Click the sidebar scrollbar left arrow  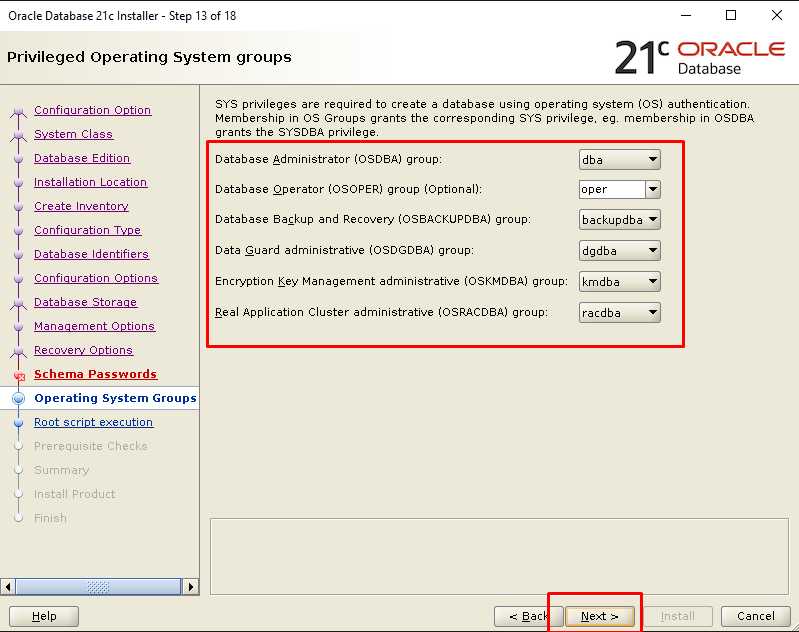8,587
